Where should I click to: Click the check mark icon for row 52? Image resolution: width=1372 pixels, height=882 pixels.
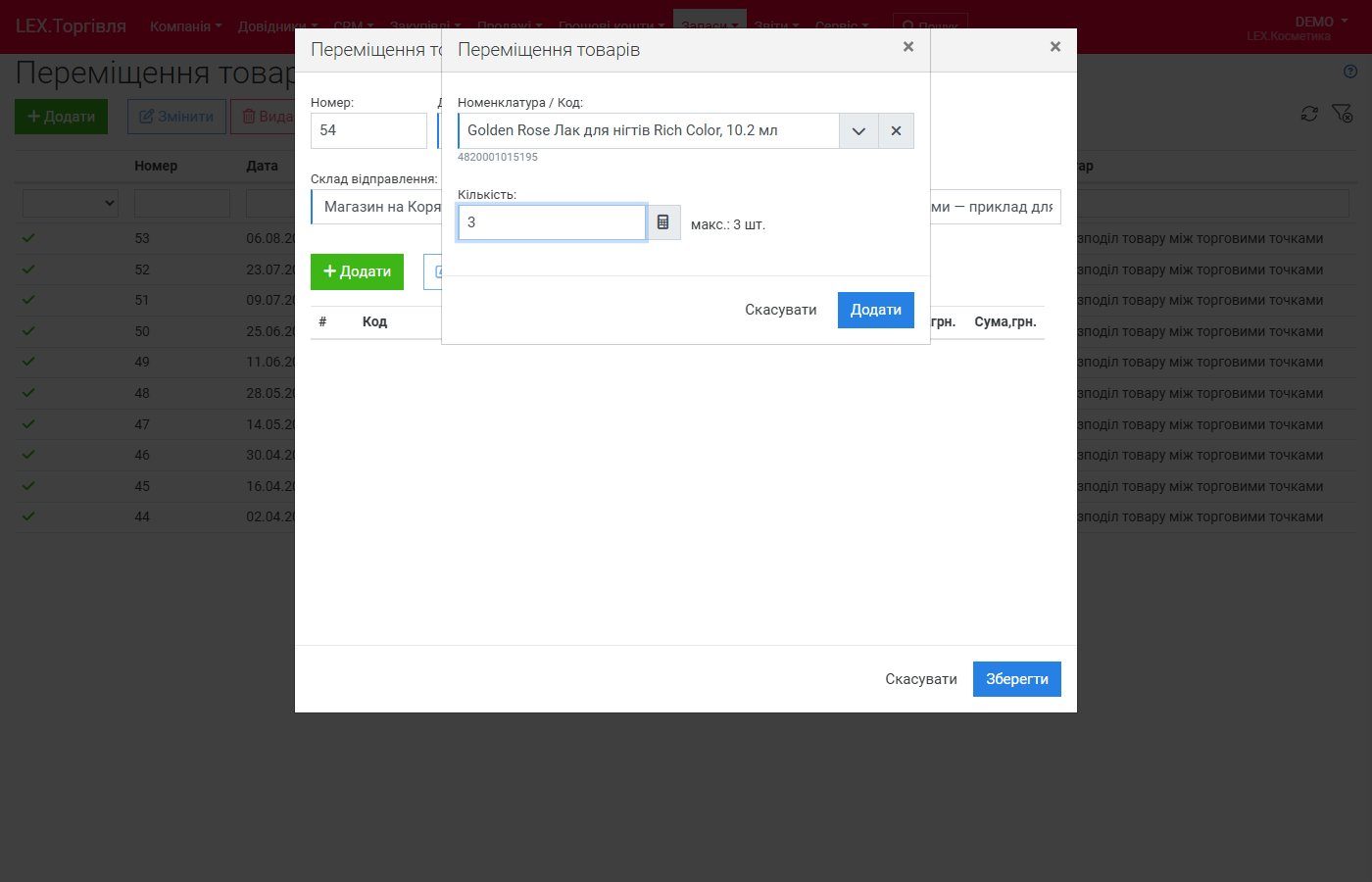[x=28, y=269]
